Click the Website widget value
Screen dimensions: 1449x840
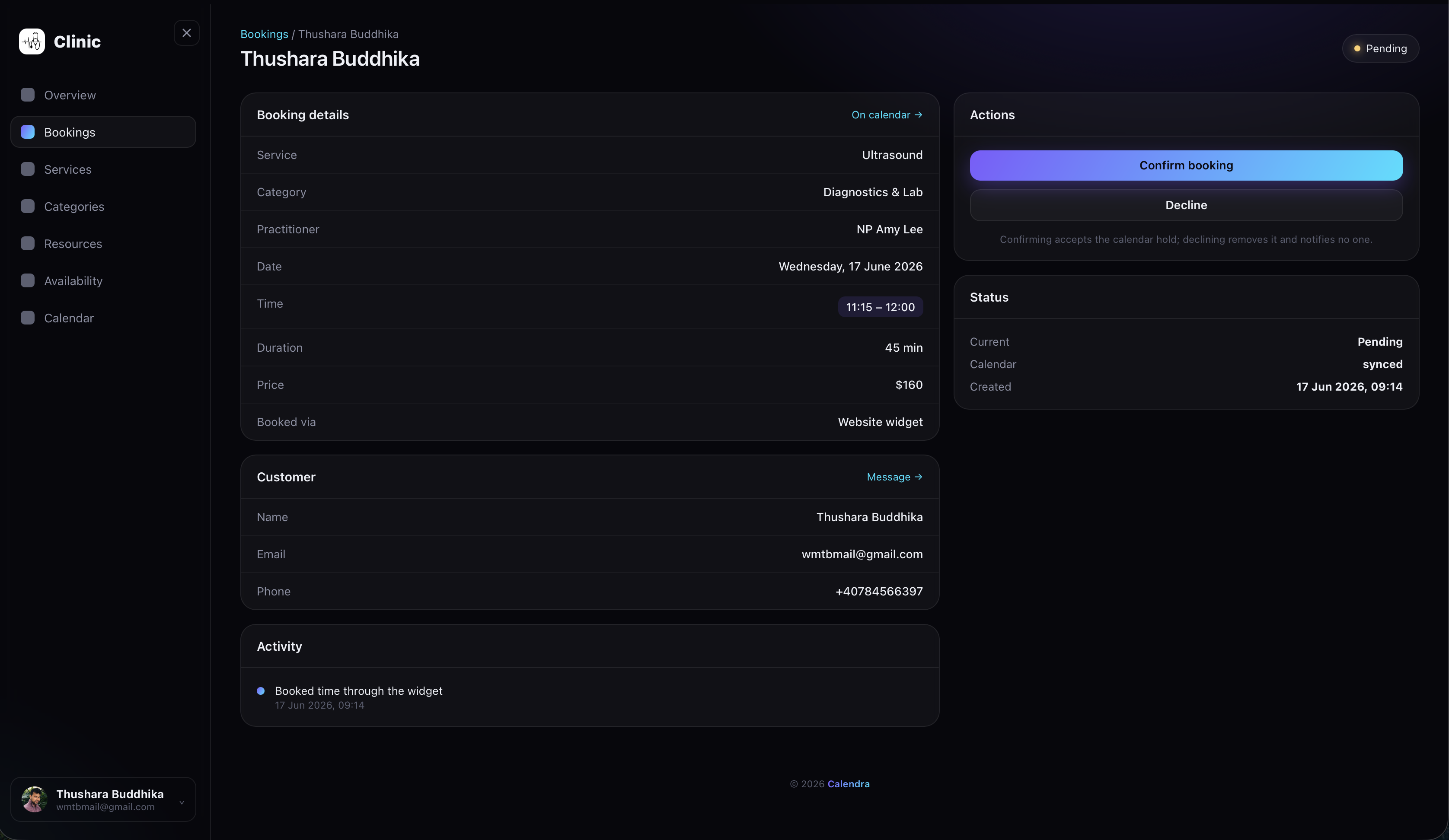[880, 422]
